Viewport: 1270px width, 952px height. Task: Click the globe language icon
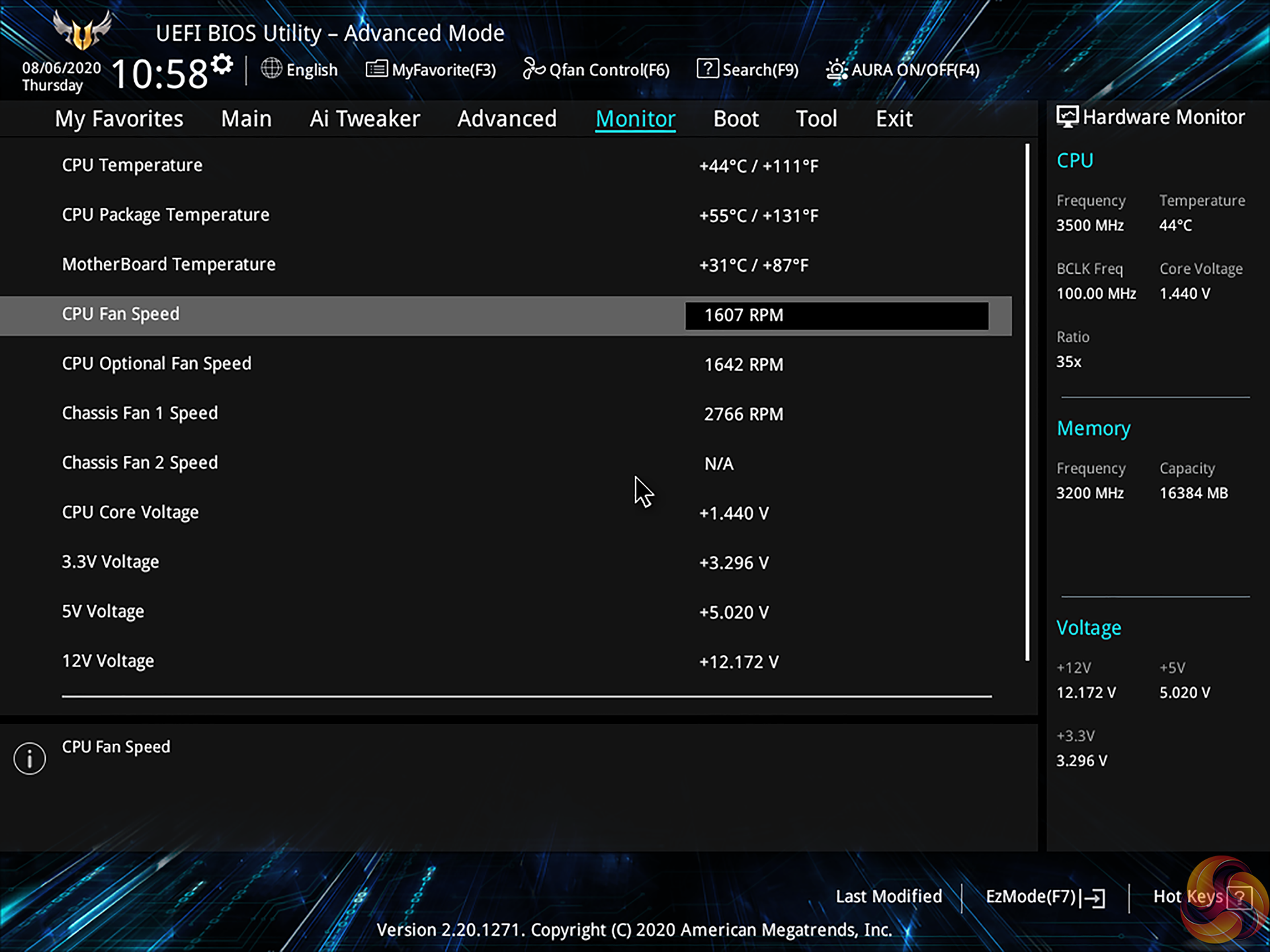tap(271, 68)
